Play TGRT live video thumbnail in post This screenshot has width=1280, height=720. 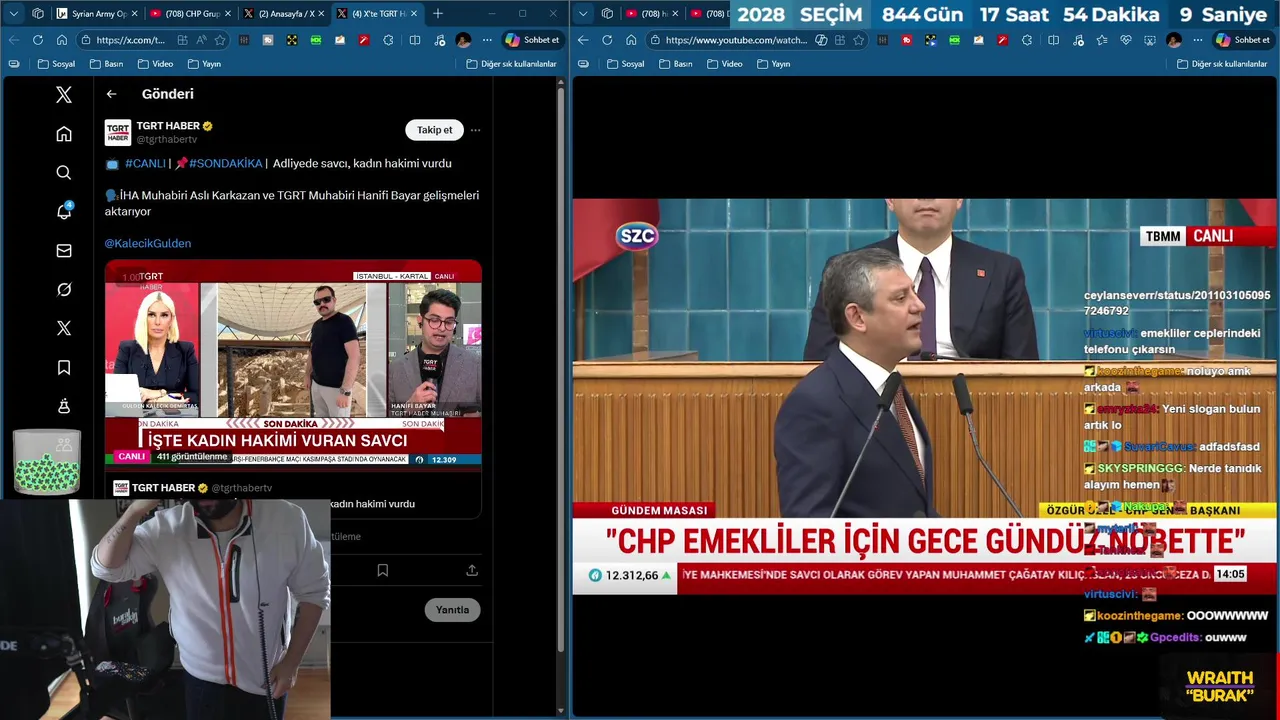tap(293, 363)
